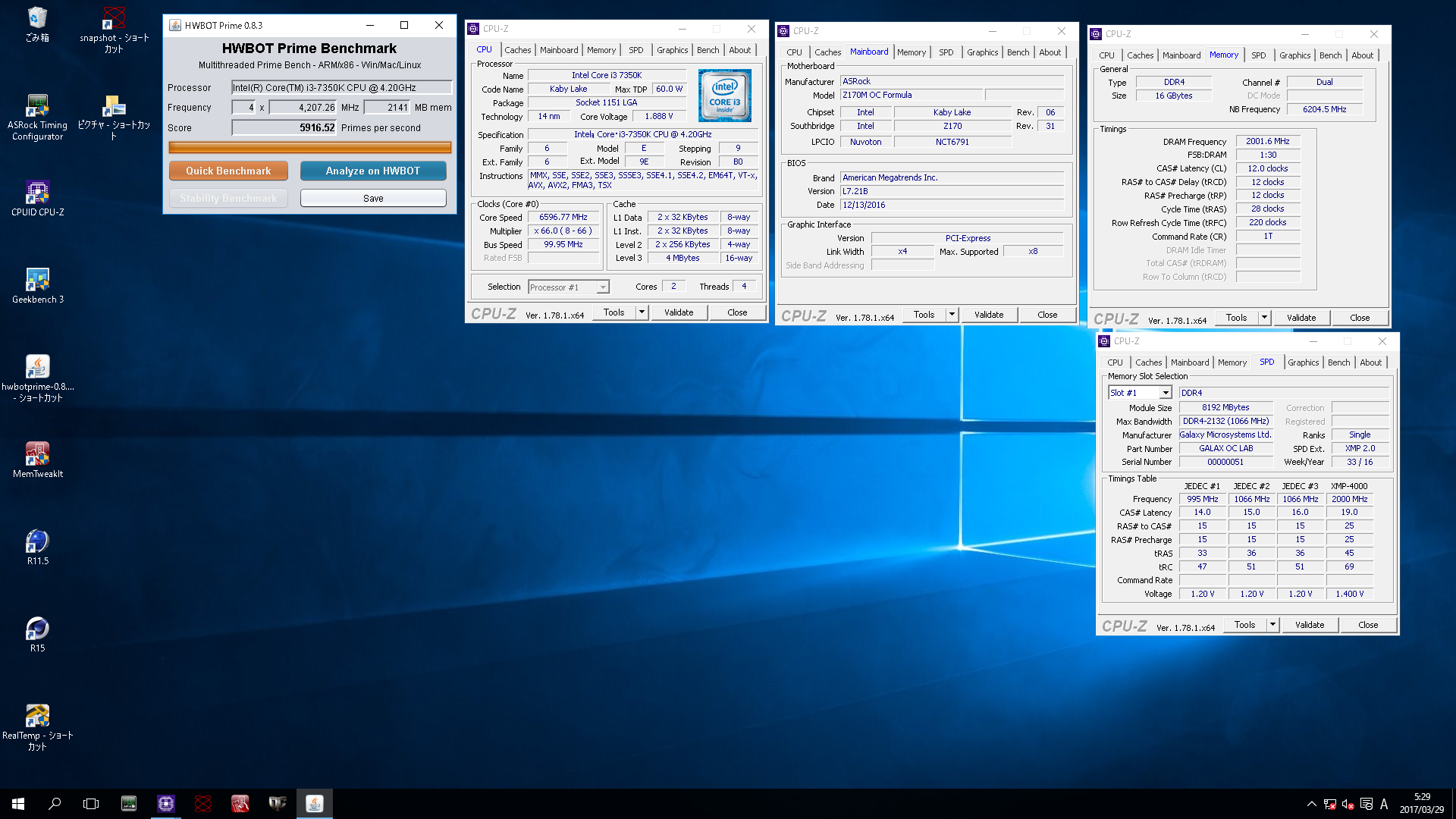Click Analyze on HWBOT button

pos(373,171)
